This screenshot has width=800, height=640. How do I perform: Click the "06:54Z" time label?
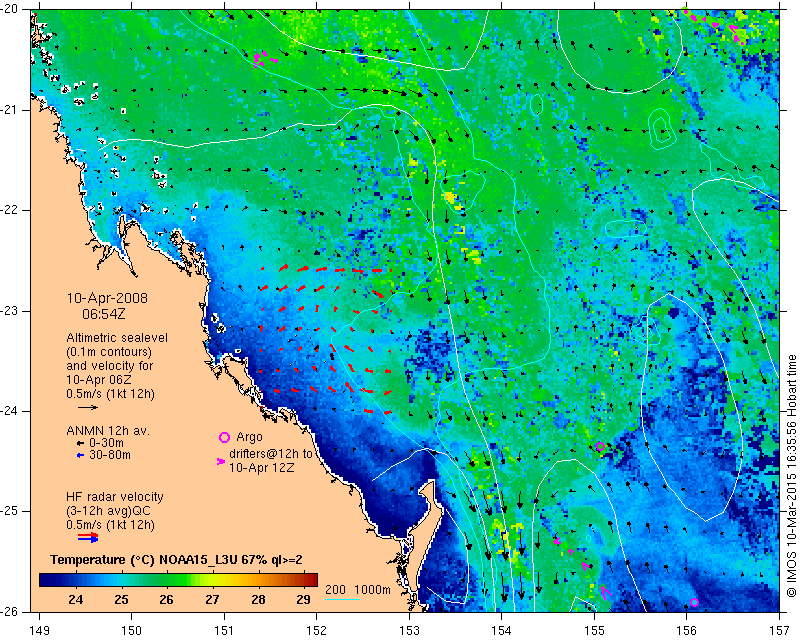click(104, 314)
